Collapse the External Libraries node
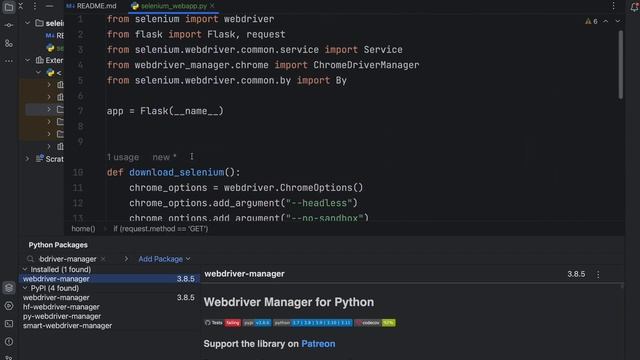640x360 pixels. point(27,60)
